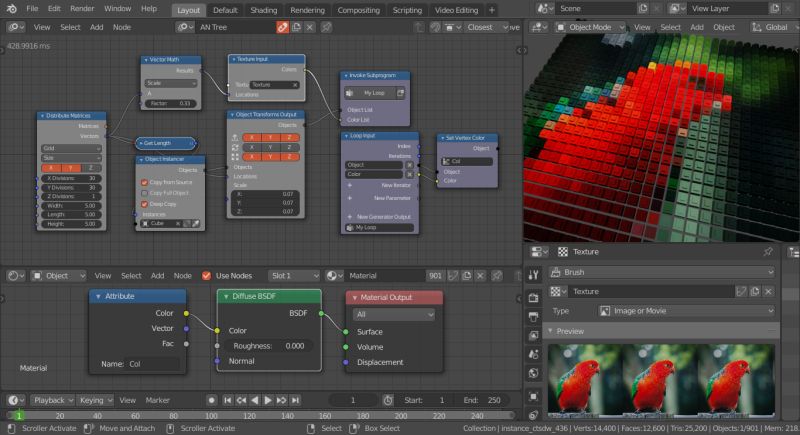Click the Blender logo icon
Image resolution: width=800 pixels, height=435 pixels.
tap(11, 9)
